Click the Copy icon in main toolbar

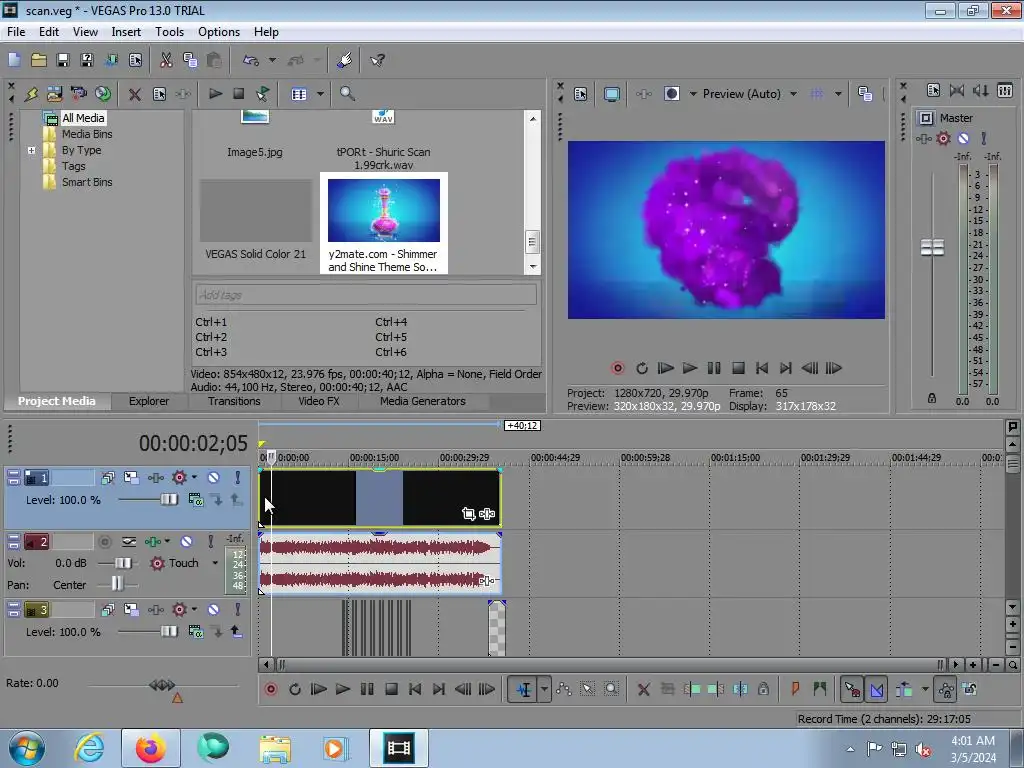pyautogui.click(x=190, y=60)
